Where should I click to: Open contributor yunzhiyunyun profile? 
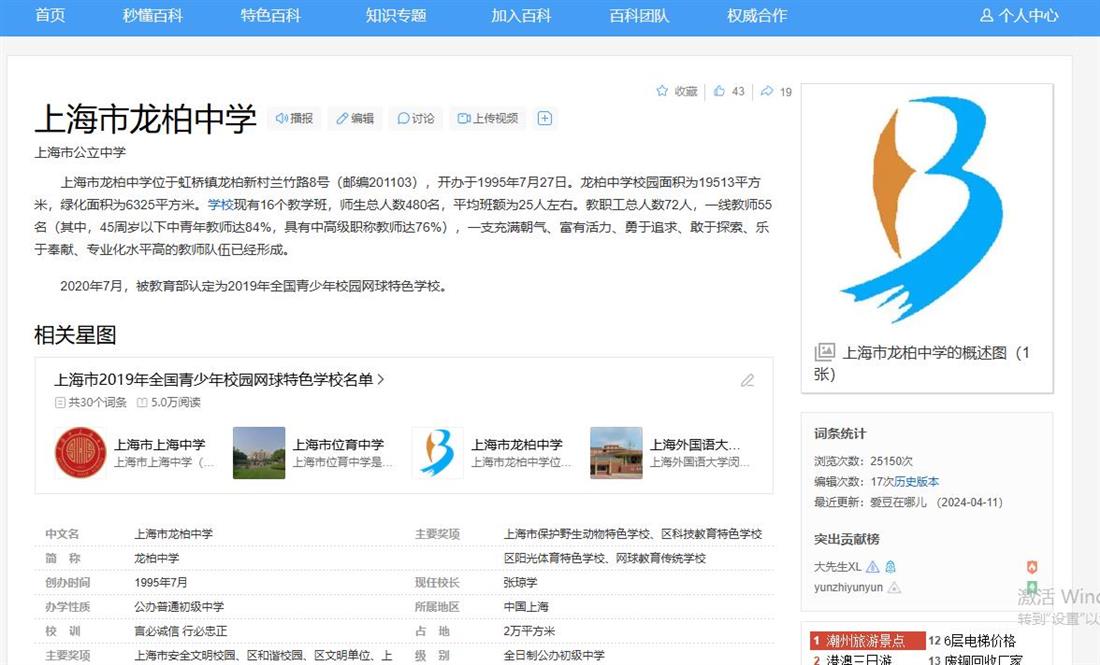tap(848, 588)
